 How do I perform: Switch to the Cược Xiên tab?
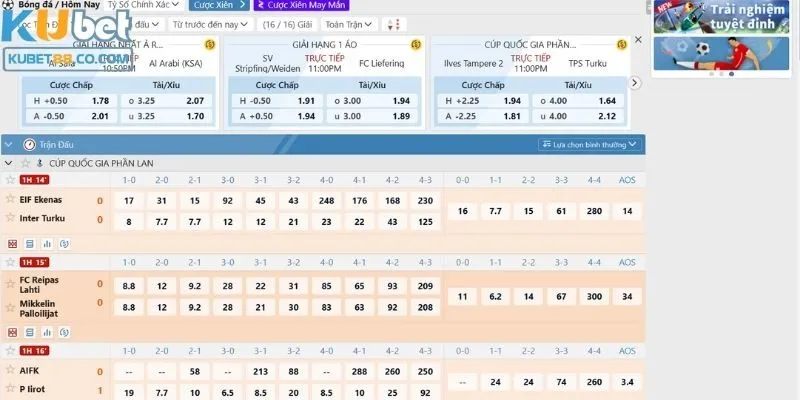click(211, 5)
